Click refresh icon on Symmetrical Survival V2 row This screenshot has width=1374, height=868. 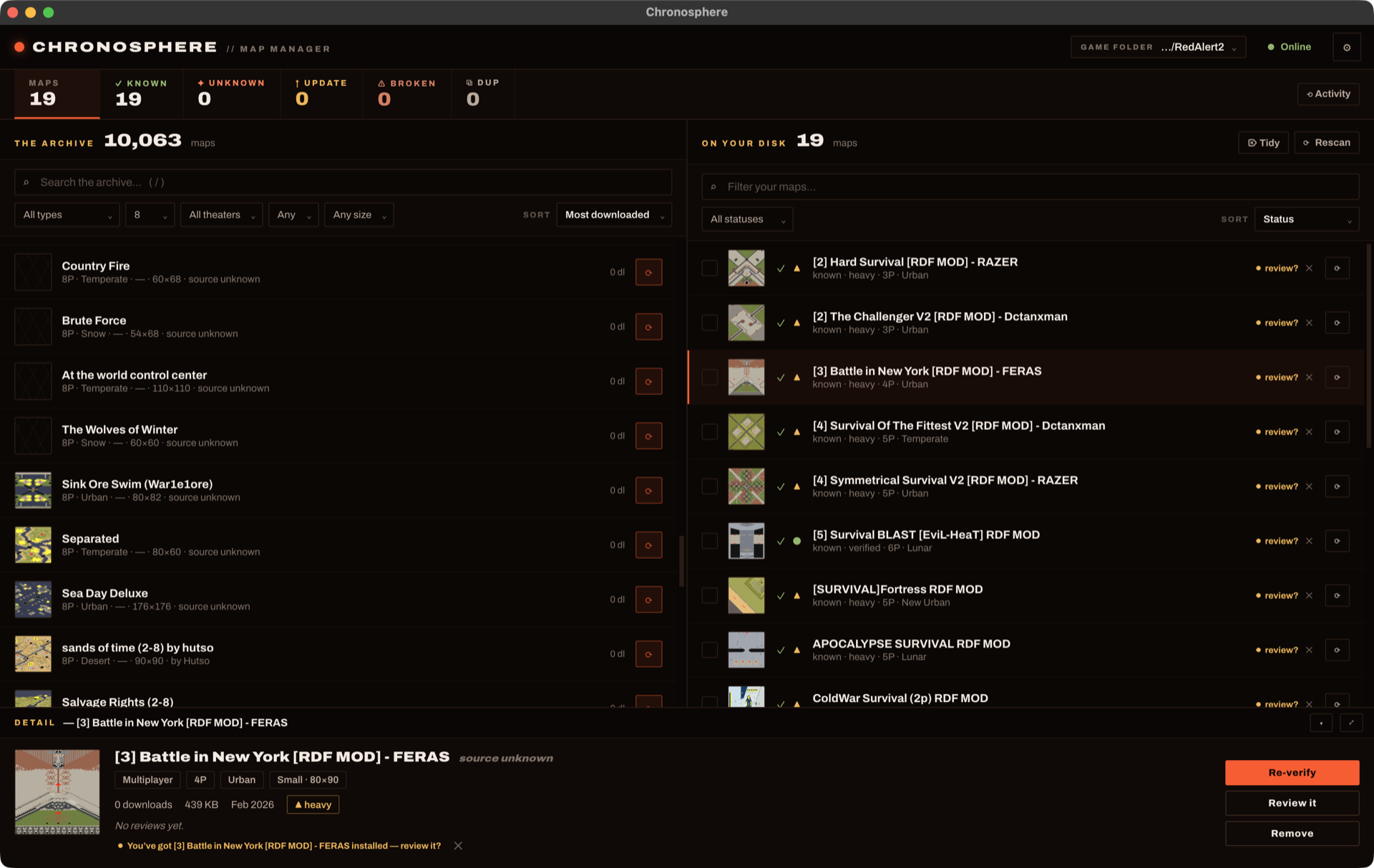click(x=1337, y=487)
